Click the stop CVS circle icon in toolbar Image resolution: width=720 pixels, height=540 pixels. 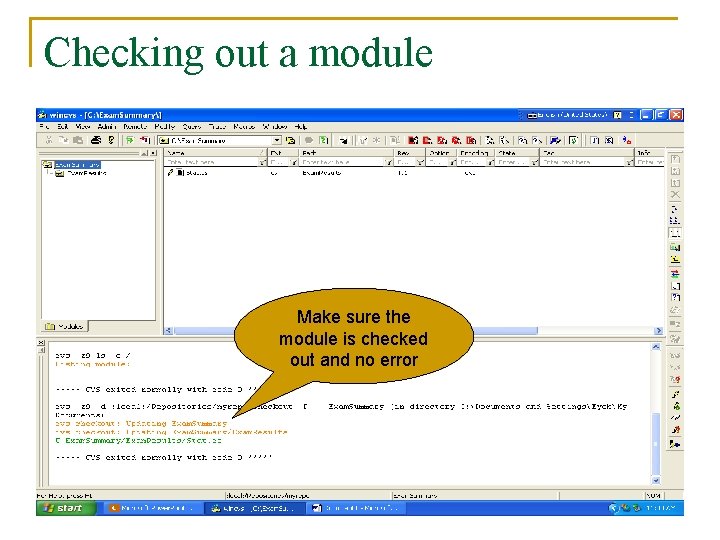click(x=308, y=141)
